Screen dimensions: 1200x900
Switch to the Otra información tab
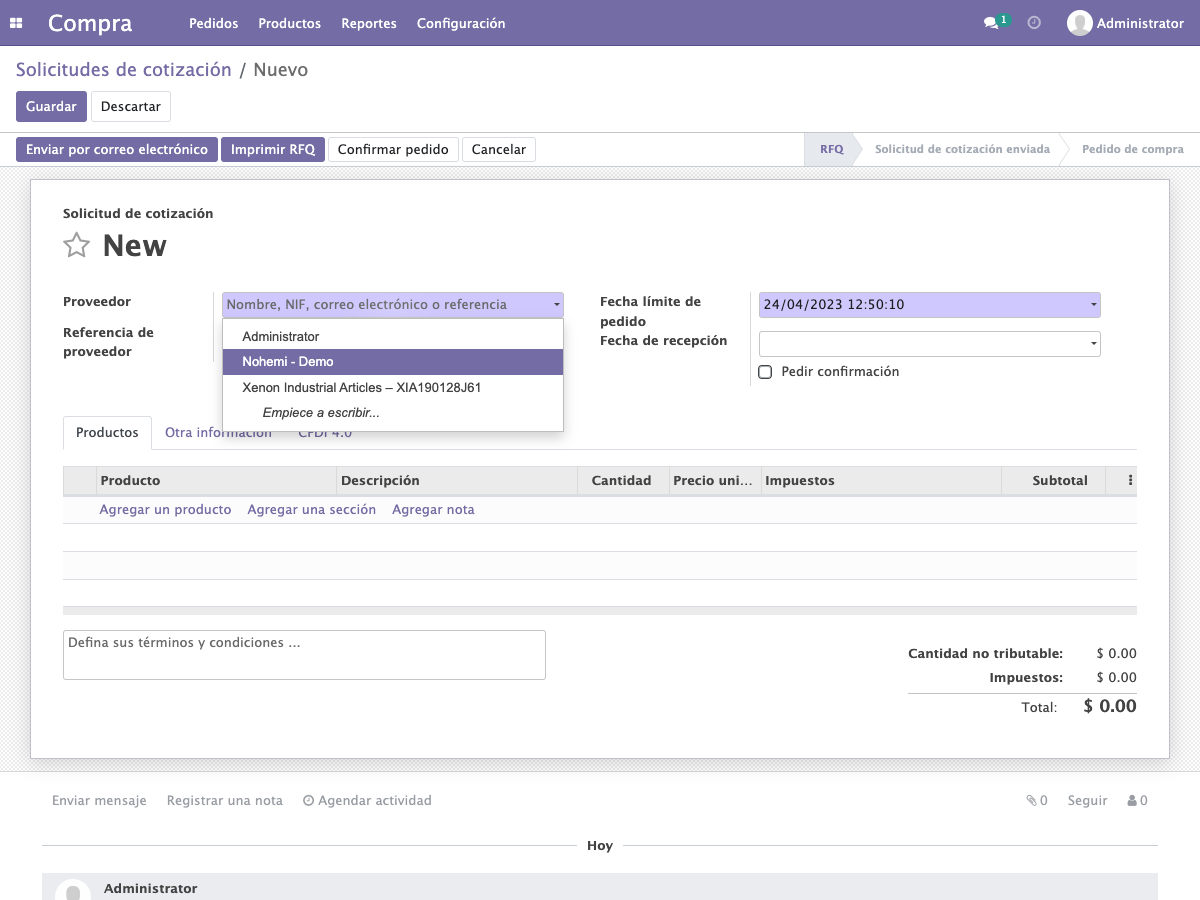pos(218,433)
